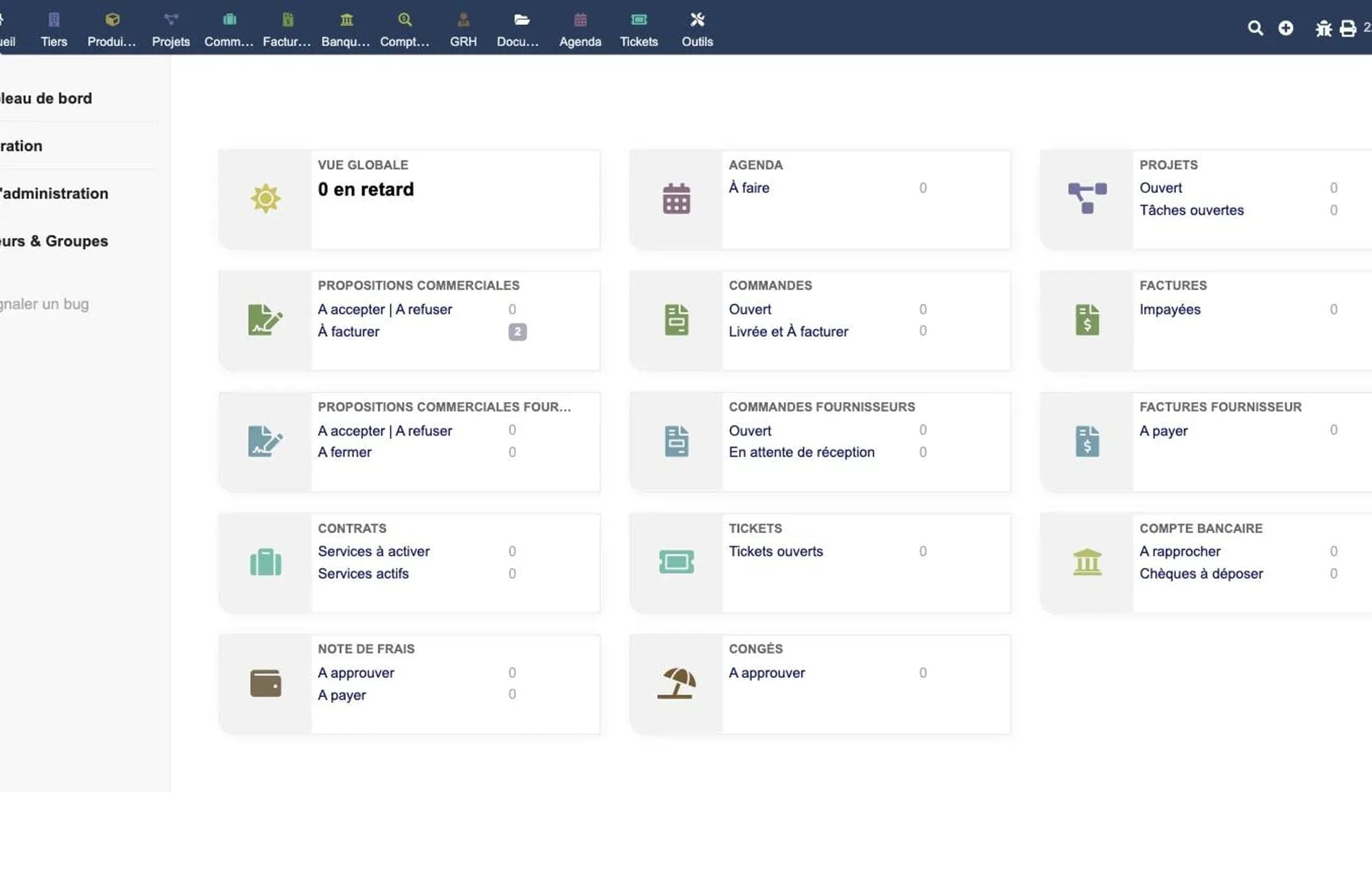Click the bug report icon in top bar

[x=1323, y=28]
